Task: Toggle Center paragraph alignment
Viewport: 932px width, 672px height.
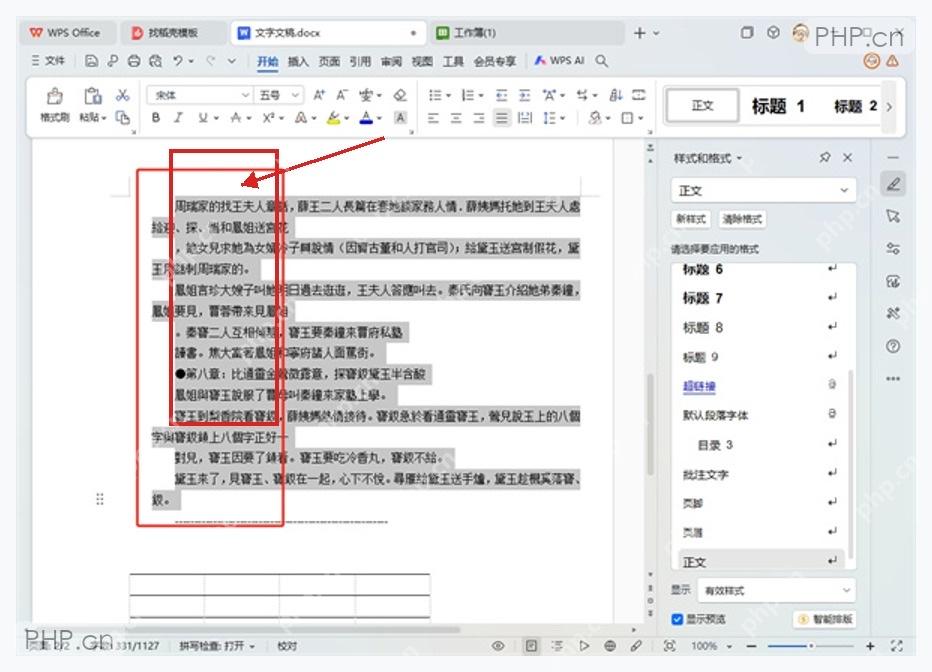Action: (x=456, y=118)
